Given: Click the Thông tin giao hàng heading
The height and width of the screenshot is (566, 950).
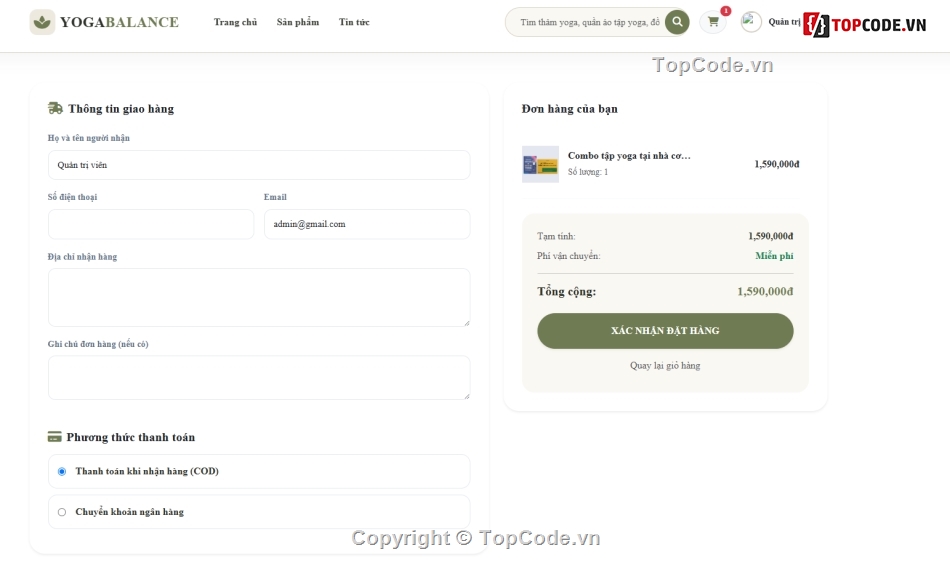Looking at the screenshot, I should [x=121, y=108].
